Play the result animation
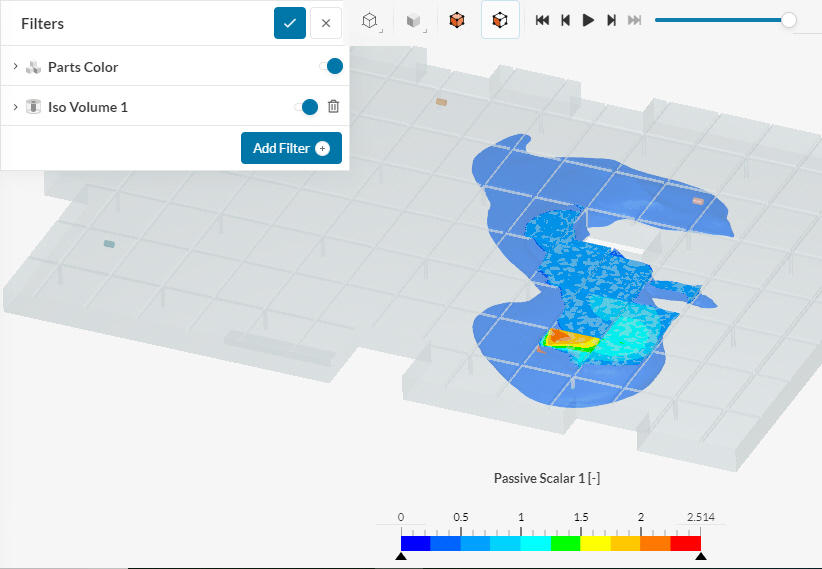The width and height of the screenshot is (822, 569). pos(588,20)
